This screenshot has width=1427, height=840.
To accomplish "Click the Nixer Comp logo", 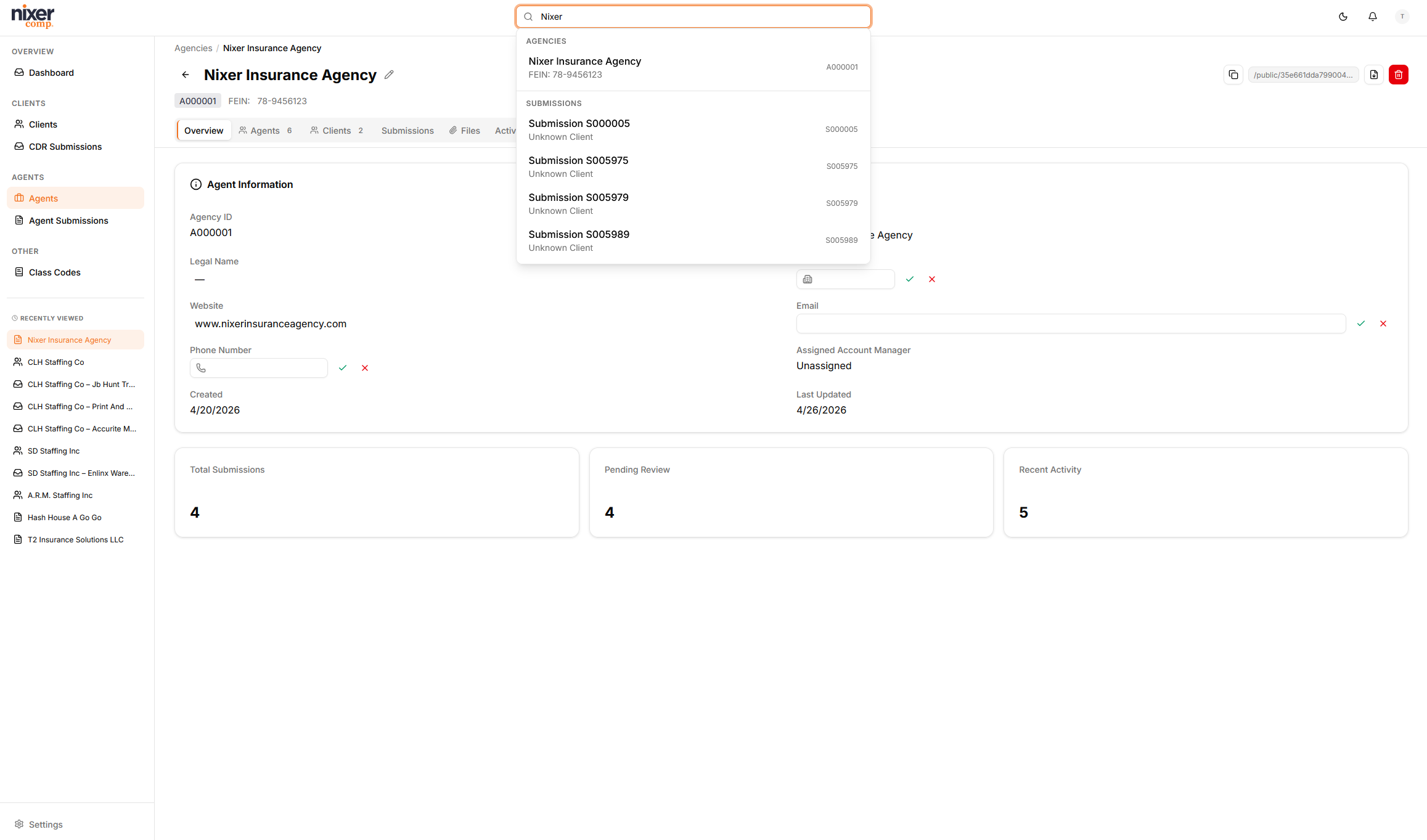I will pos(33,17).
